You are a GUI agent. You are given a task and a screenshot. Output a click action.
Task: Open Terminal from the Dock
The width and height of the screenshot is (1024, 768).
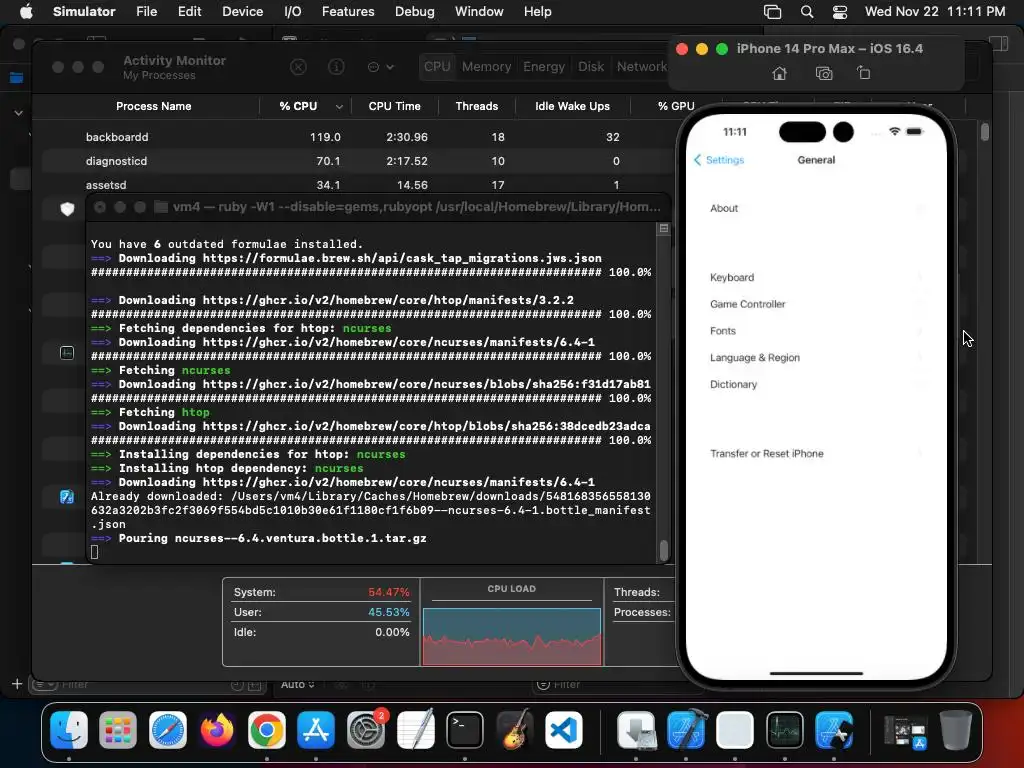point(465,730)
